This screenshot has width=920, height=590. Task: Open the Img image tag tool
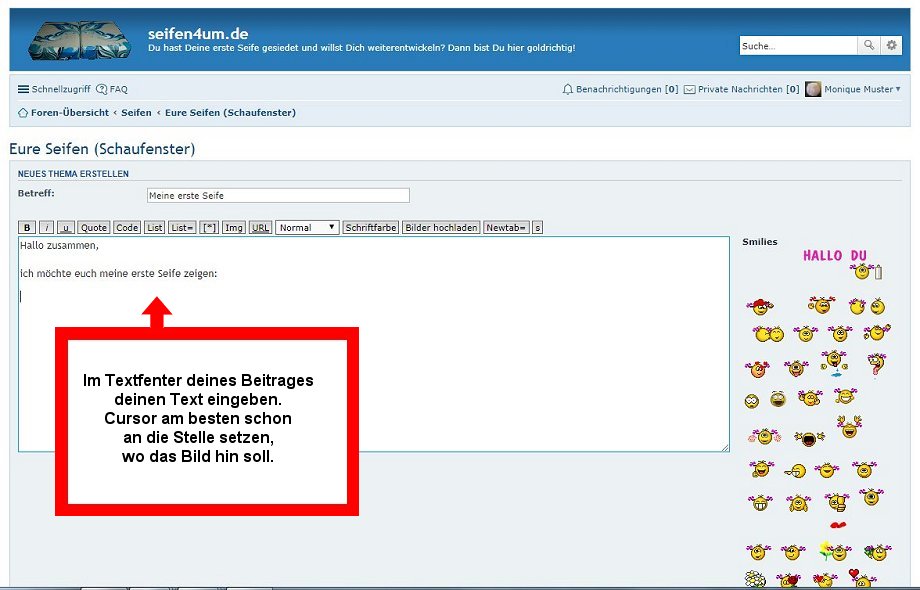coord(233,227)
